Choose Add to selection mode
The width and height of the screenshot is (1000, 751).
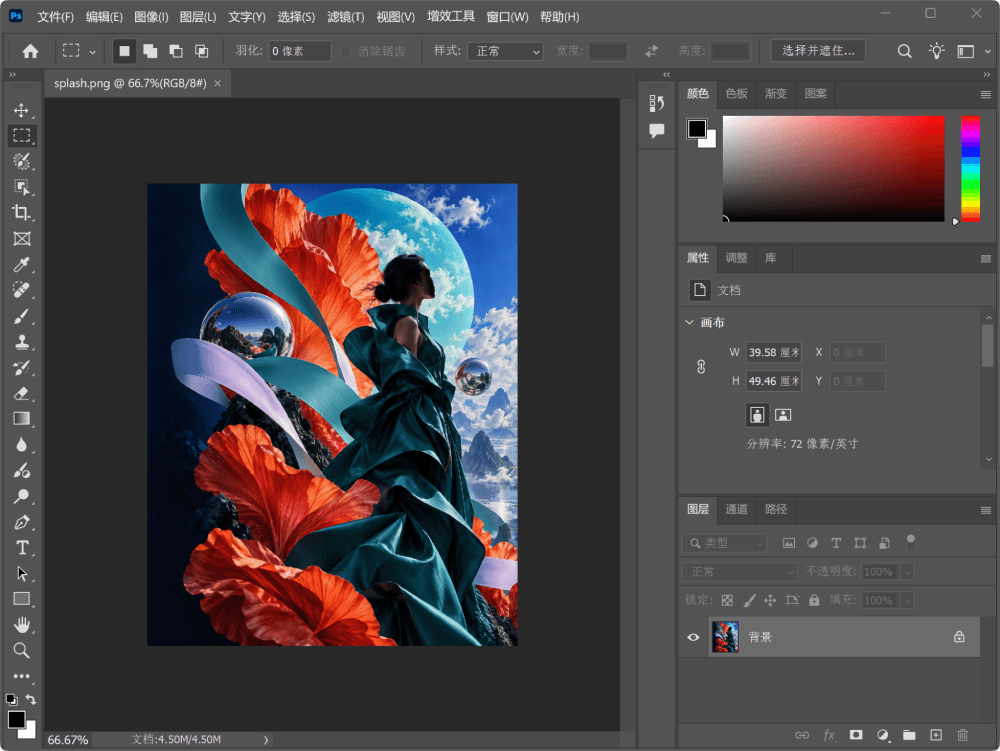pyautogui.click(x=151, y=51)
